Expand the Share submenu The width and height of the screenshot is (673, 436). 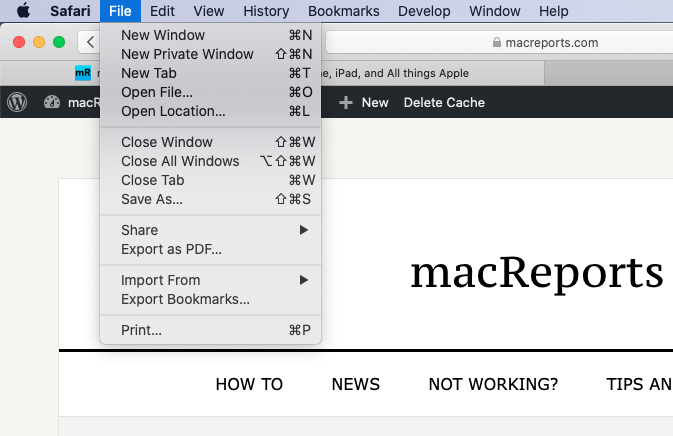coord(210,230)
